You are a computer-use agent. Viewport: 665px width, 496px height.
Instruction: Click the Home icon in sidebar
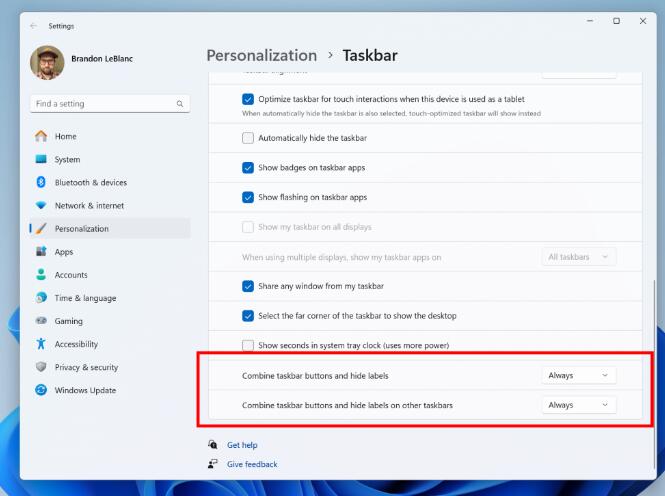pyautogui.click(x=41, y=136)
